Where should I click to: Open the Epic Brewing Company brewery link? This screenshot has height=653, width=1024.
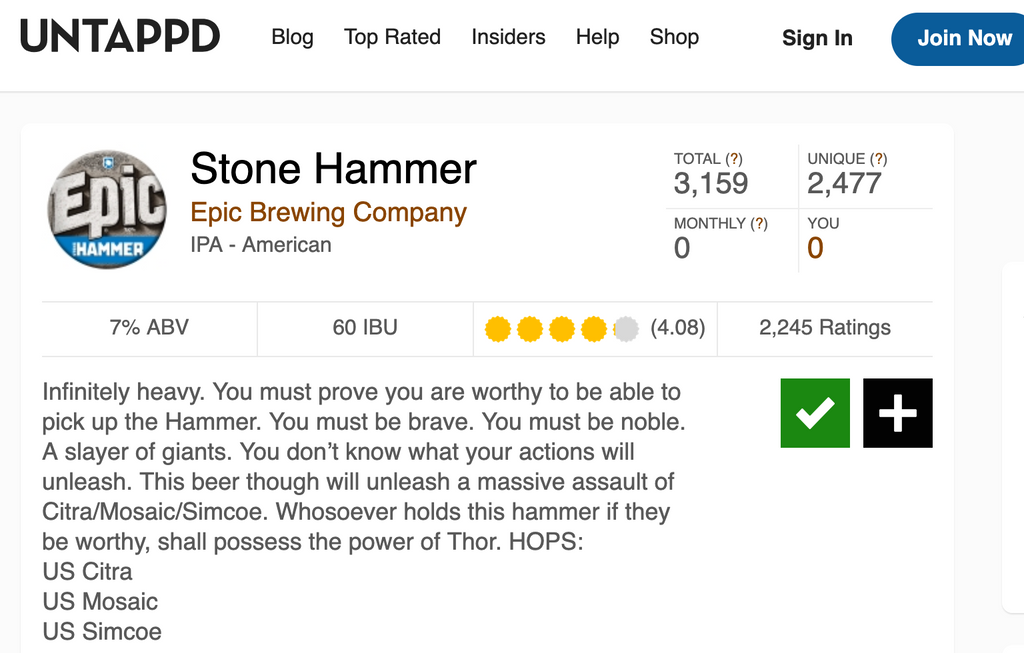pos(328,213)
